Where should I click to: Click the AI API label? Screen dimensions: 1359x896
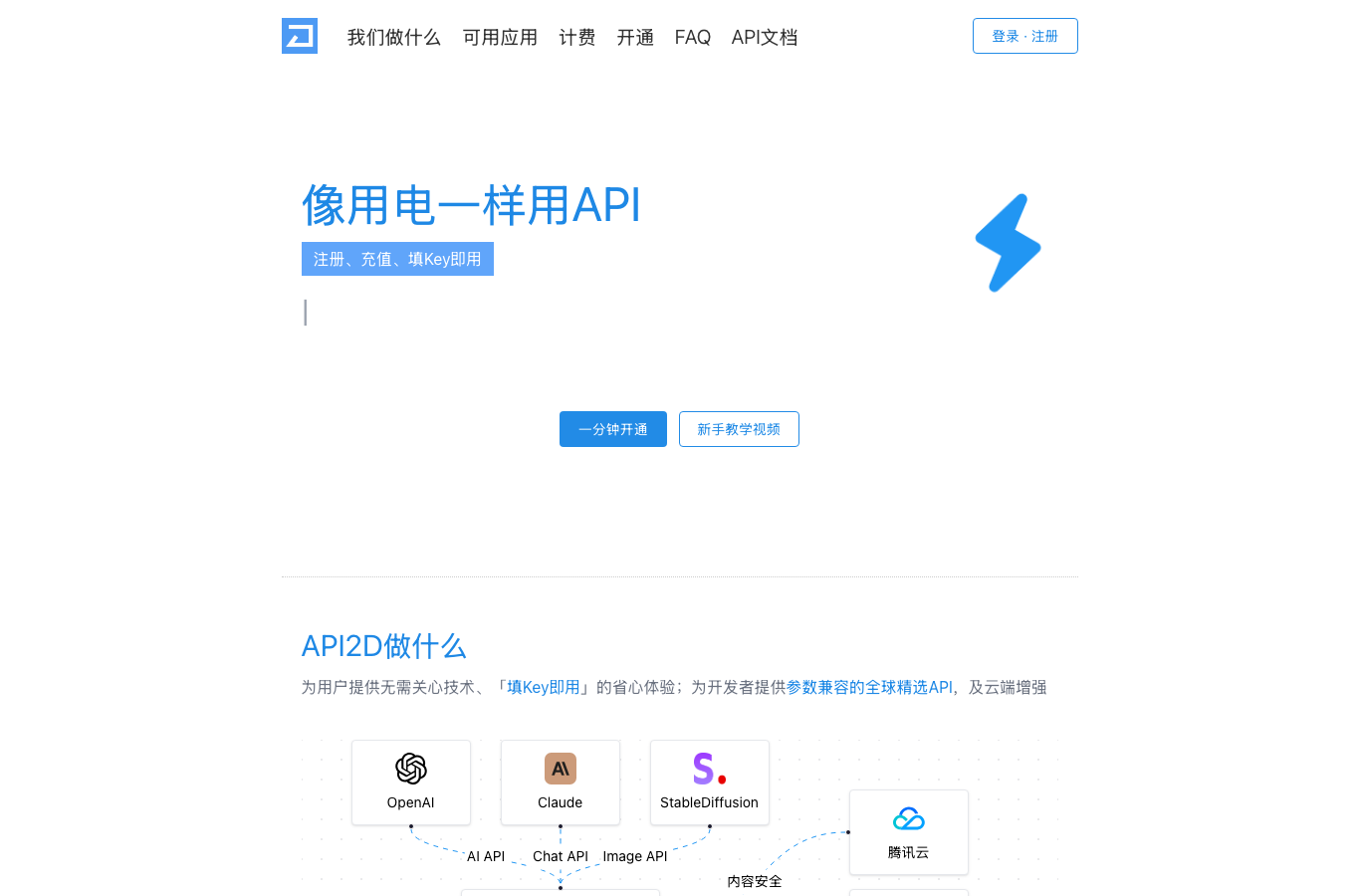[x=486, y=856]
